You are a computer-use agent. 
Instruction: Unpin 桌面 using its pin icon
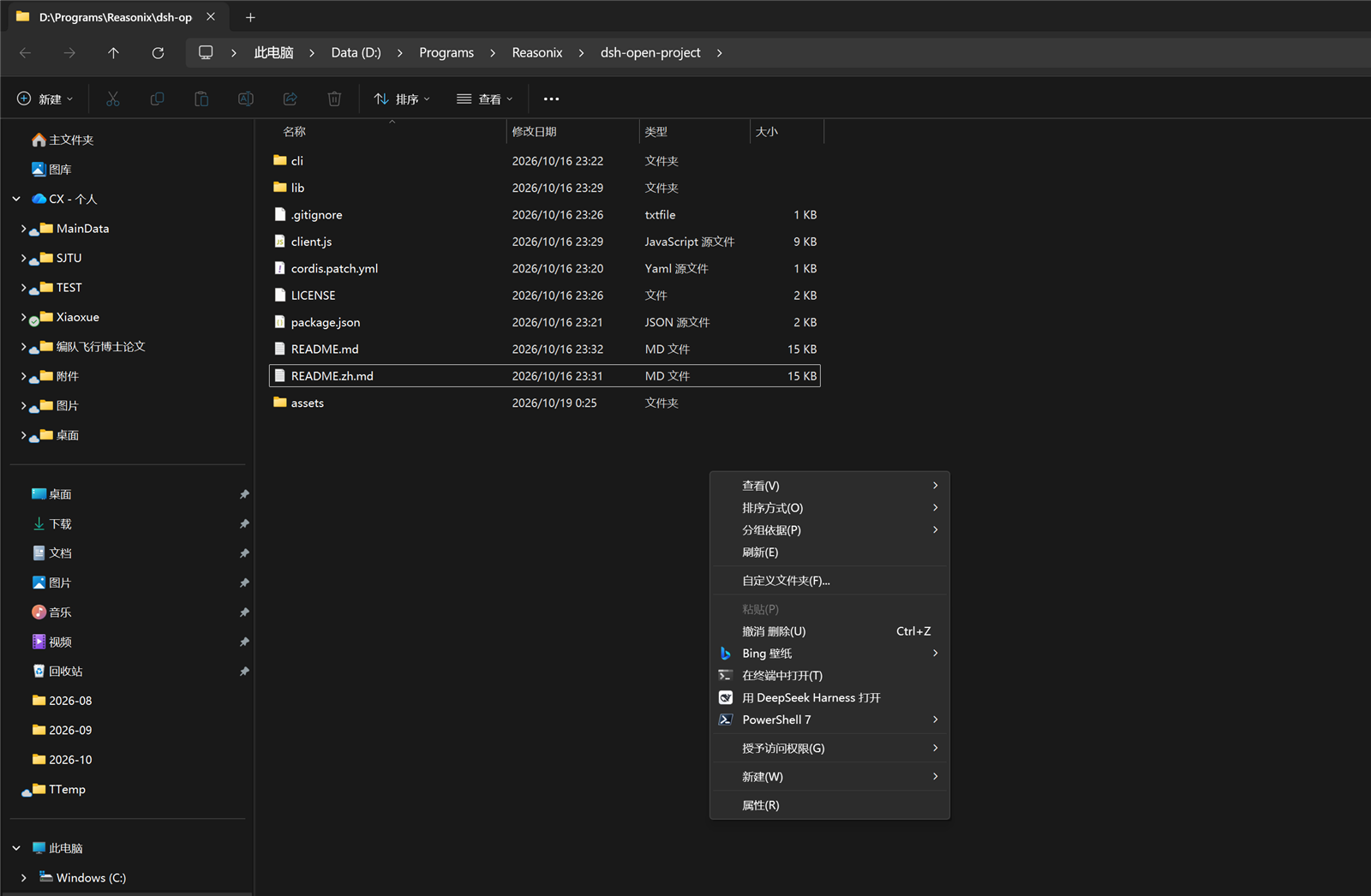[244, 494]
